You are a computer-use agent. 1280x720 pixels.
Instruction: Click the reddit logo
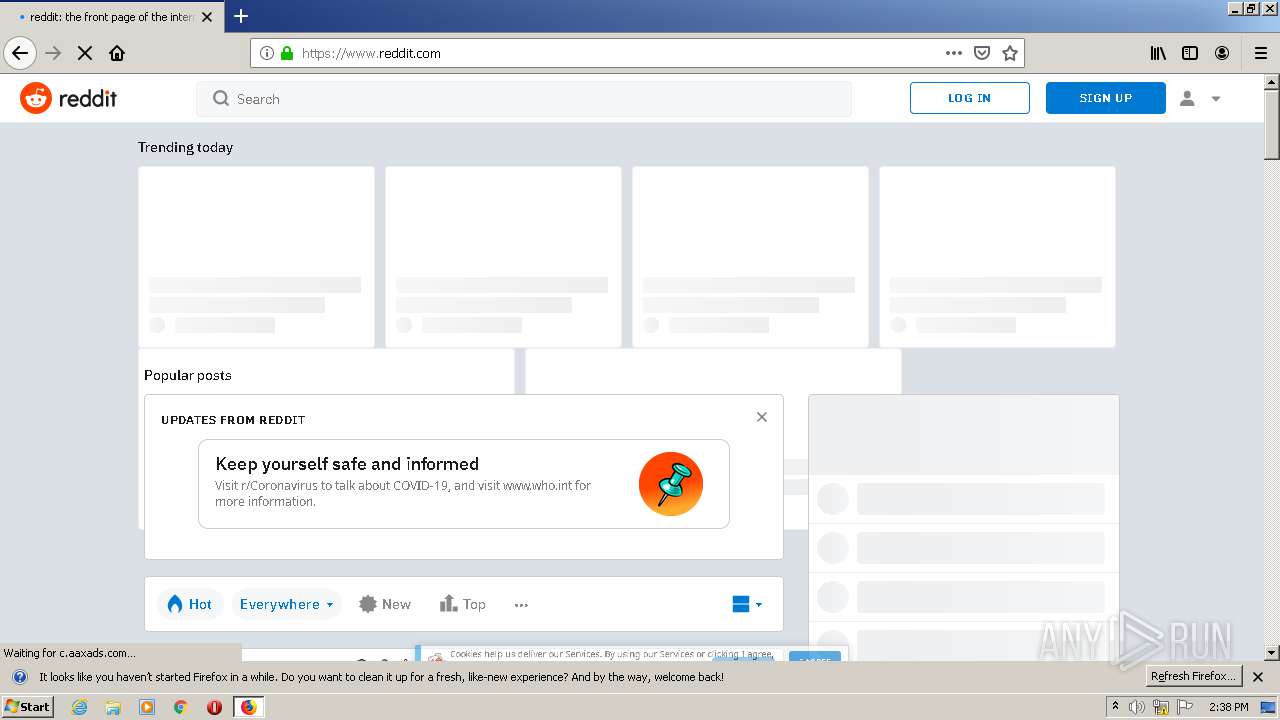pos(69,98)
